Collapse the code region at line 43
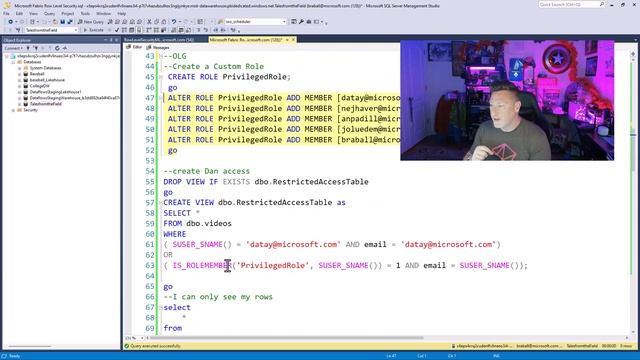This screenshot has width=640, height=360. coord(161,56)
